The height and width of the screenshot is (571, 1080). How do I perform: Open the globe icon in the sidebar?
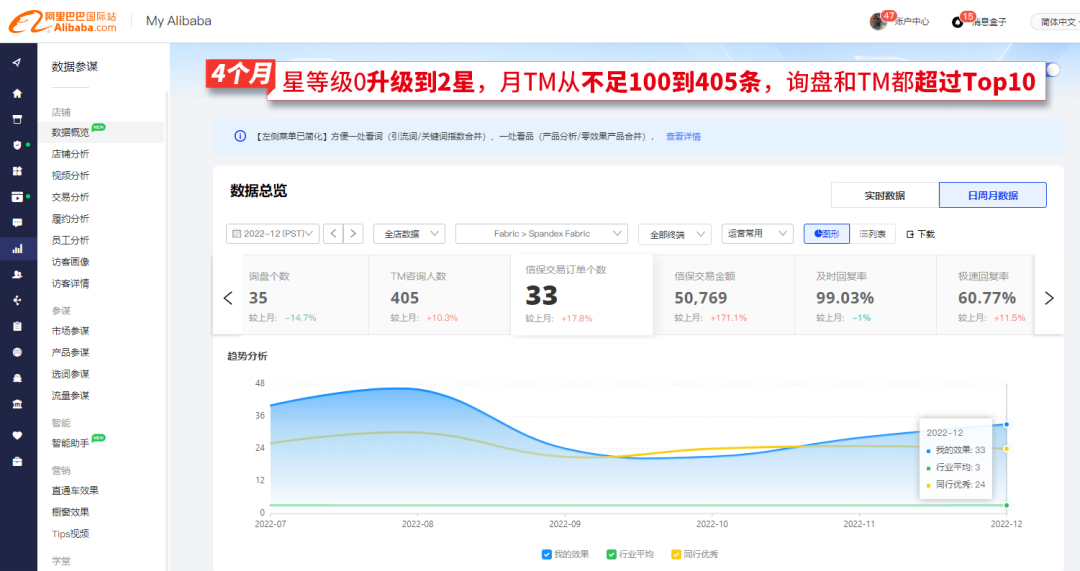click(x=17, y=352)
